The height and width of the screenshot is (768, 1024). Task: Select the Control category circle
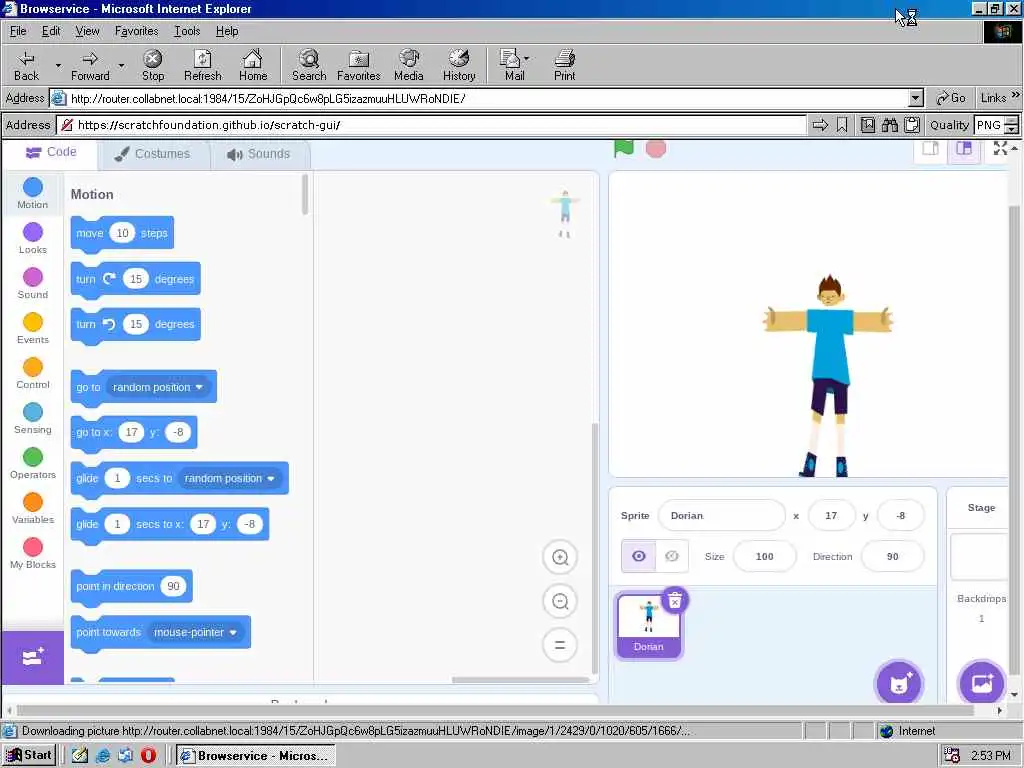[x=33, y=368]
